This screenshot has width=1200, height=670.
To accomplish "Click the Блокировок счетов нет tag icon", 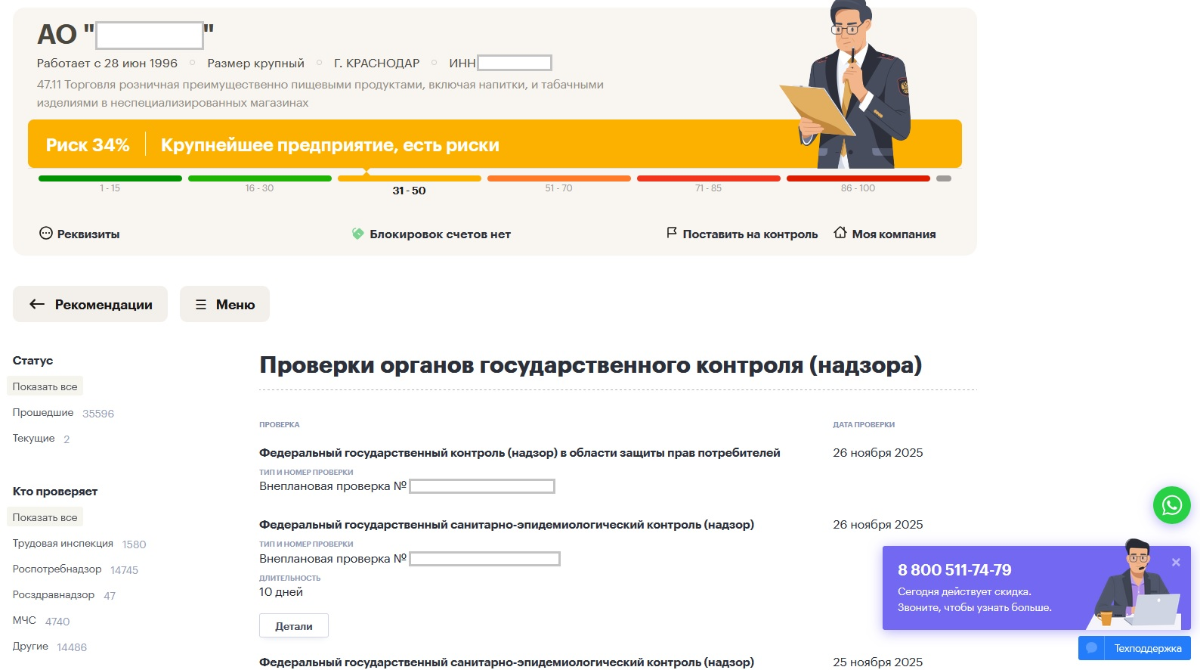I will click(x=357, y=234).
